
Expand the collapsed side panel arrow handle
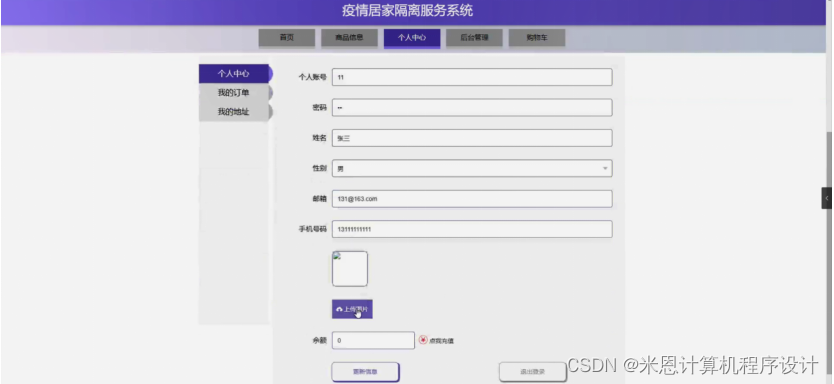click(x=827, y=198)
